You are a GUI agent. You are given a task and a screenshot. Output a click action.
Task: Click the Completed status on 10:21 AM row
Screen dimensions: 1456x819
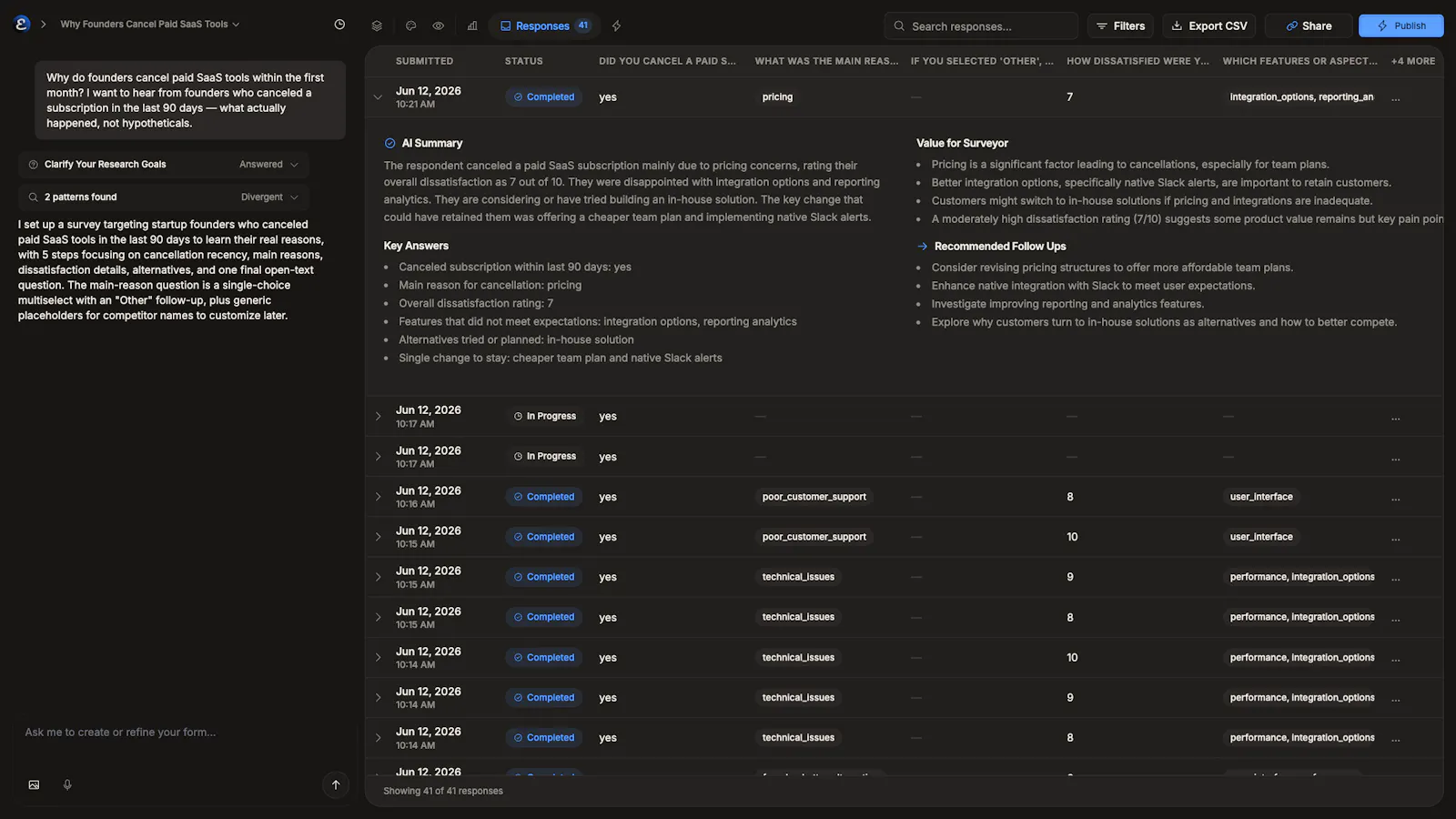543,96
